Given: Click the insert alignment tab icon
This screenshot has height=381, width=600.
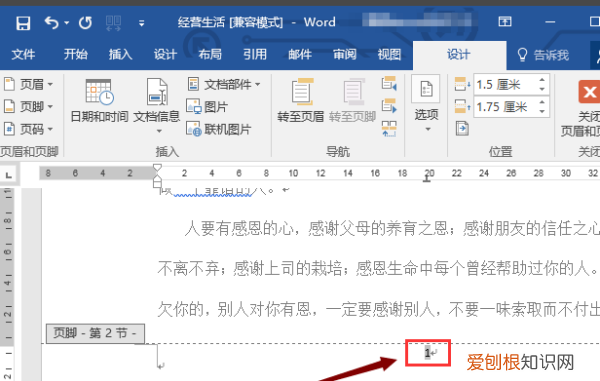Looking at the screenshot, I should [x=462, y=128].
